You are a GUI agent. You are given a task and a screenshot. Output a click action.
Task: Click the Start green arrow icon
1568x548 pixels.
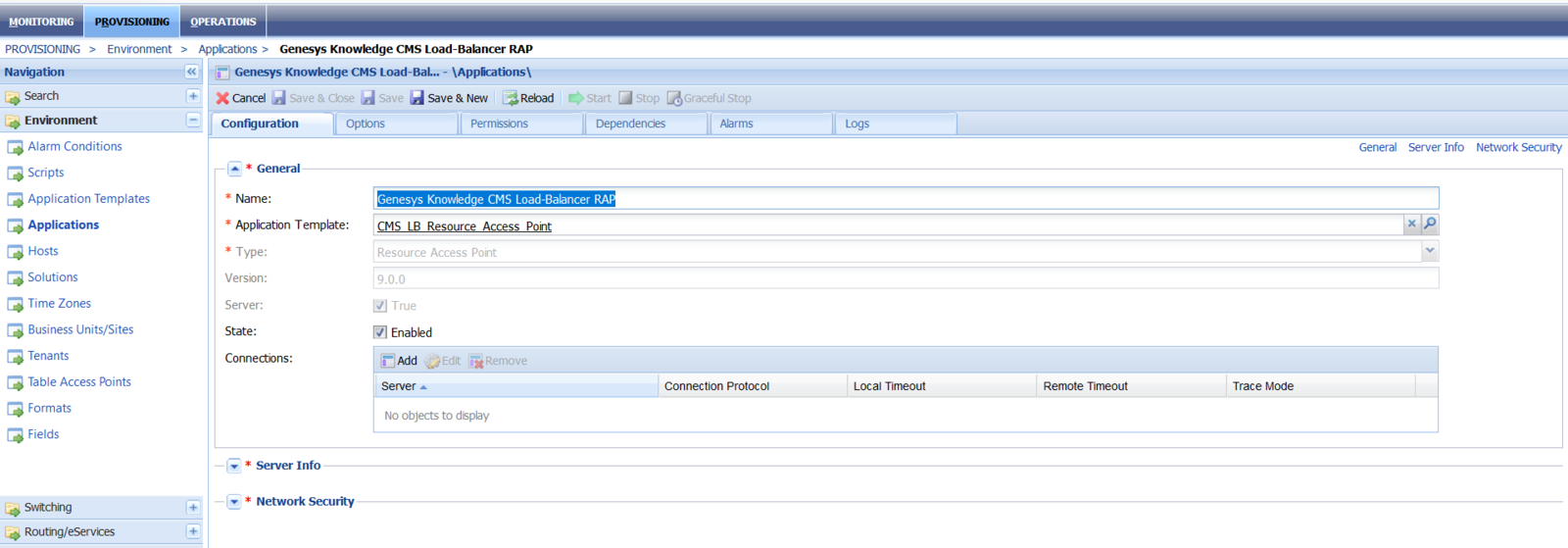pos(575,98)
